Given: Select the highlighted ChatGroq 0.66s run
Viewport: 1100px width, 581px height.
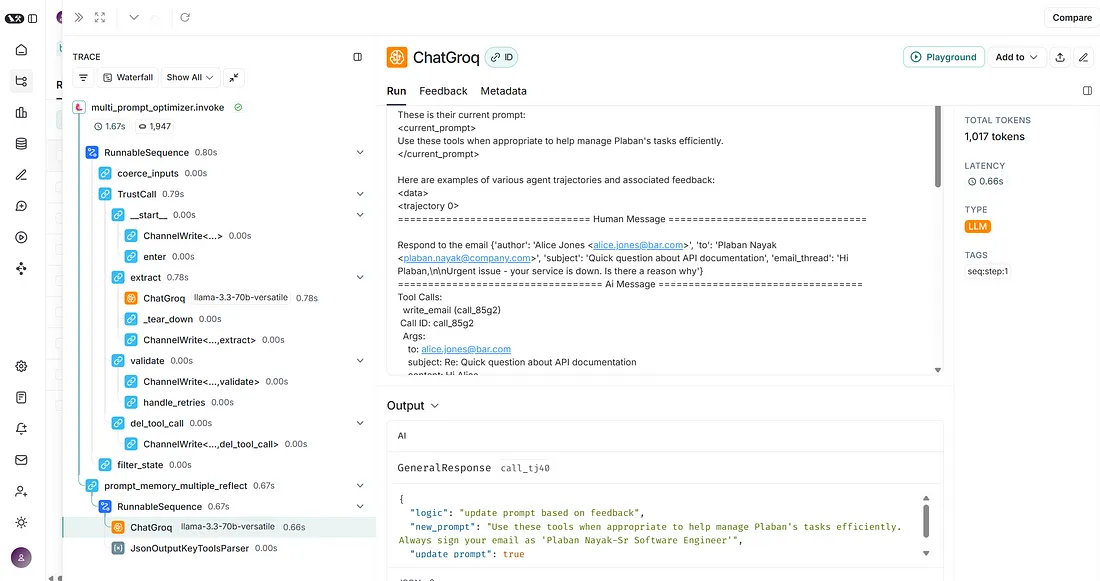Looking at the screenshot, I should tap(219, 528).
